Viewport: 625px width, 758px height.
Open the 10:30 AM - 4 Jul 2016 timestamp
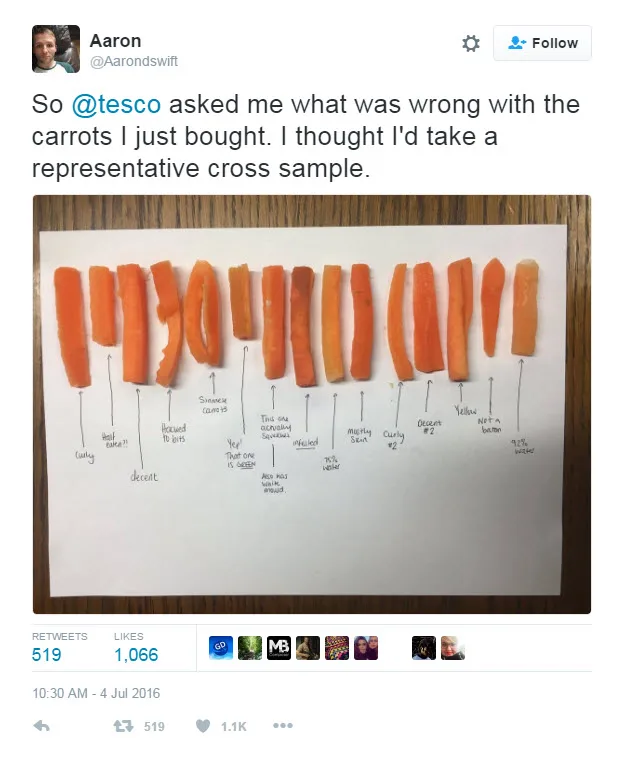point(96,693)
